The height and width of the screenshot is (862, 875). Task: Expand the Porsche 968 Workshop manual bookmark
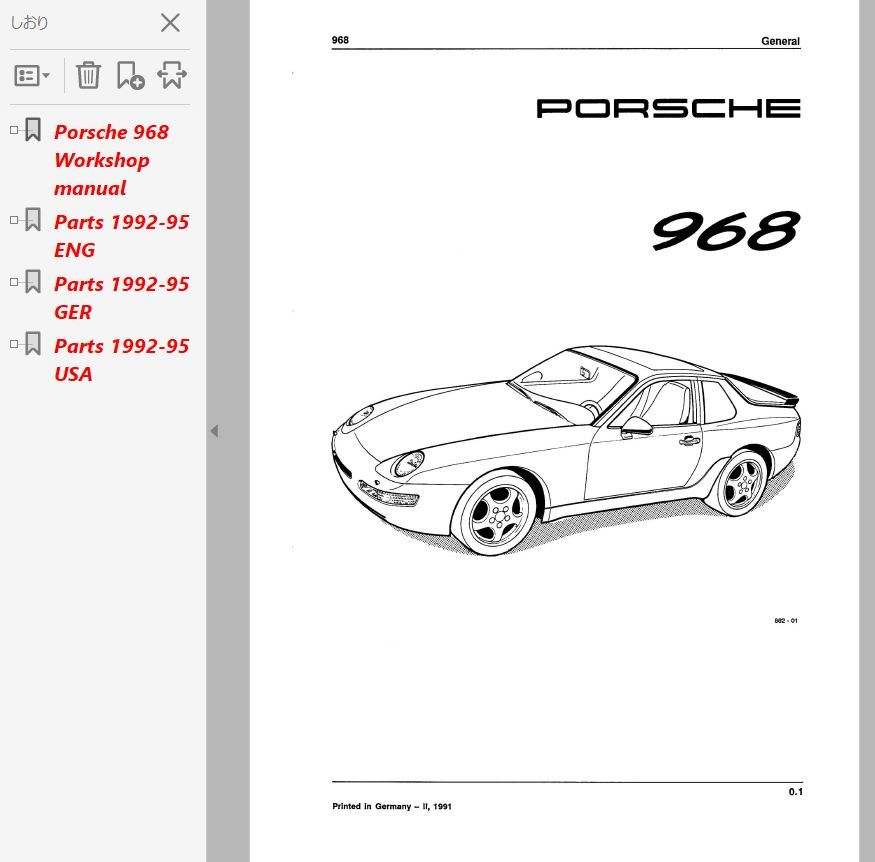click(14, 130)
